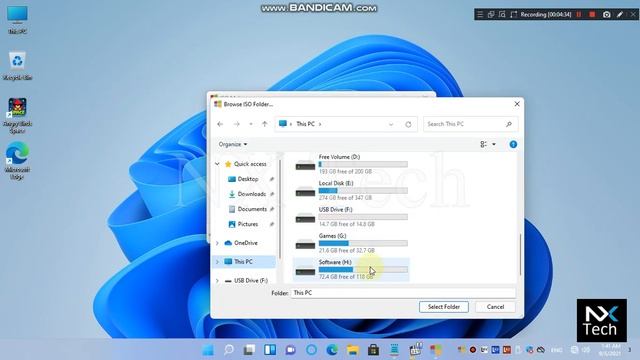Go up one folder level

(264, 124)
